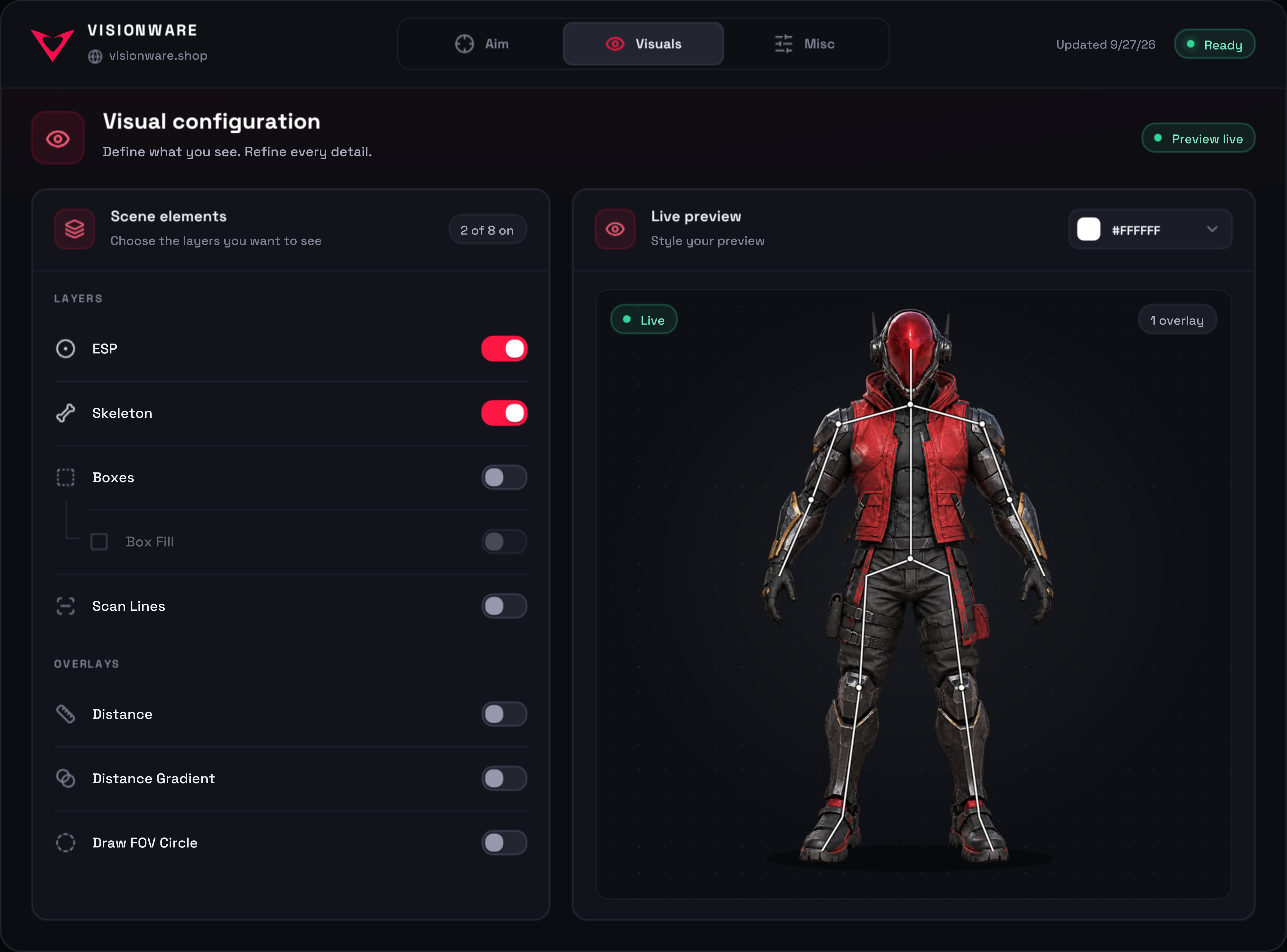Click the Distance Gradient label
The image size is (1287, 952).
[153, 779]
